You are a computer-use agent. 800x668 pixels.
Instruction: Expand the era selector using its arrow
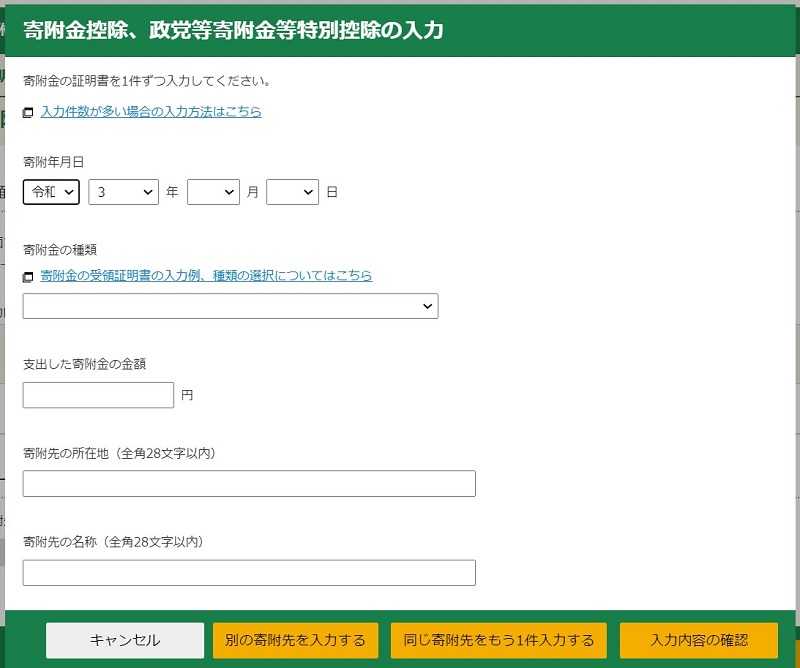pos(68,191)
